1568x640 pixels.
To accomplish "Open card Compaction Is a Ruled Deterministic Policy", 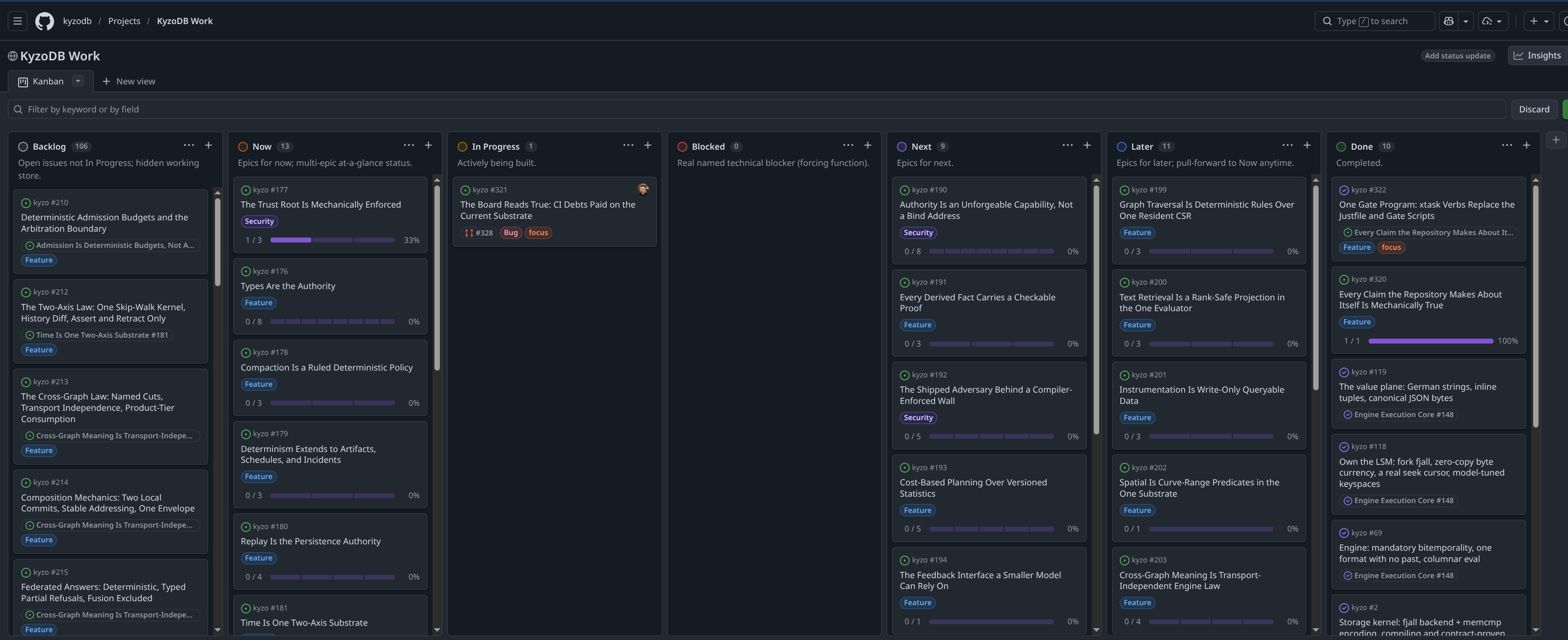I will pyautogui.click(x=326, y=368).
